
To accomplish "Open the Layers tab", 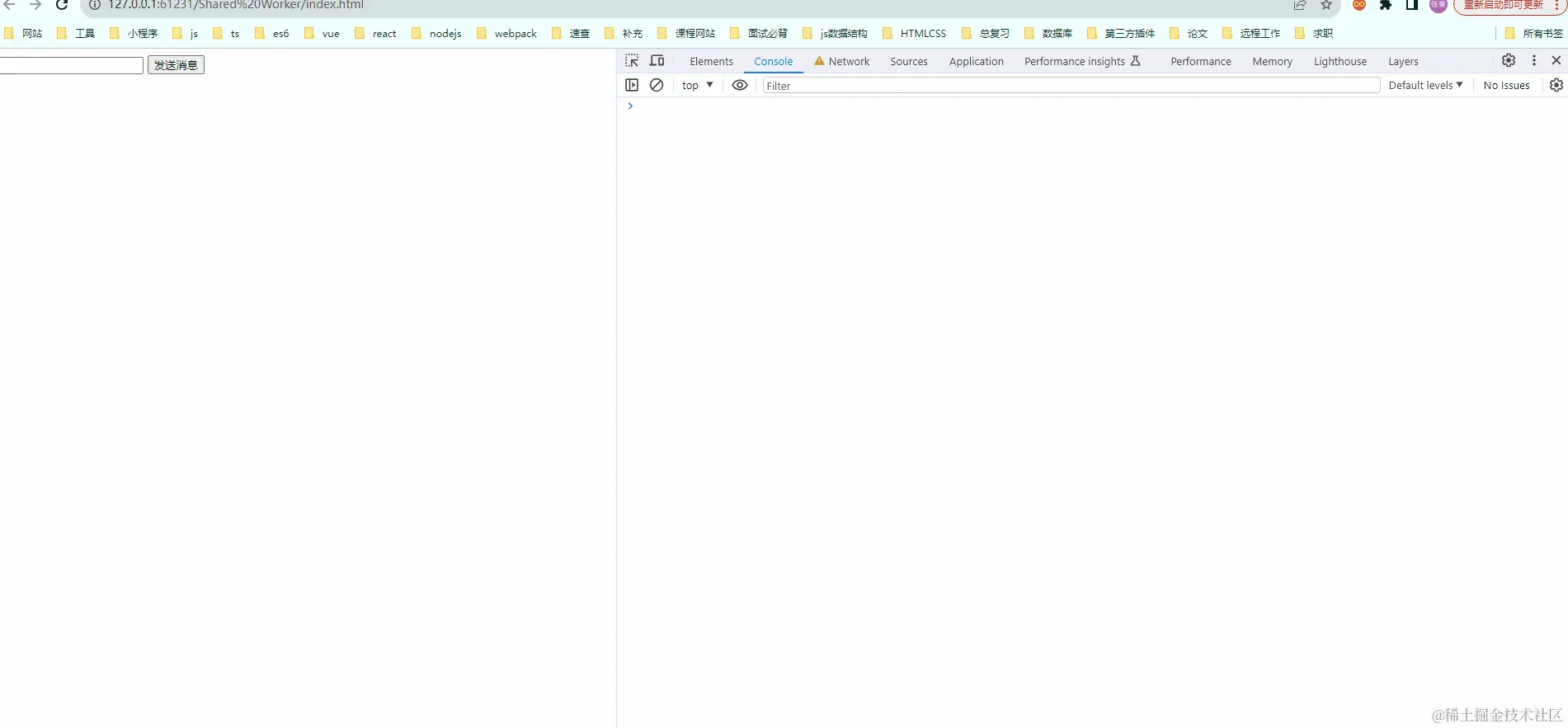I will click(1403, 62).
